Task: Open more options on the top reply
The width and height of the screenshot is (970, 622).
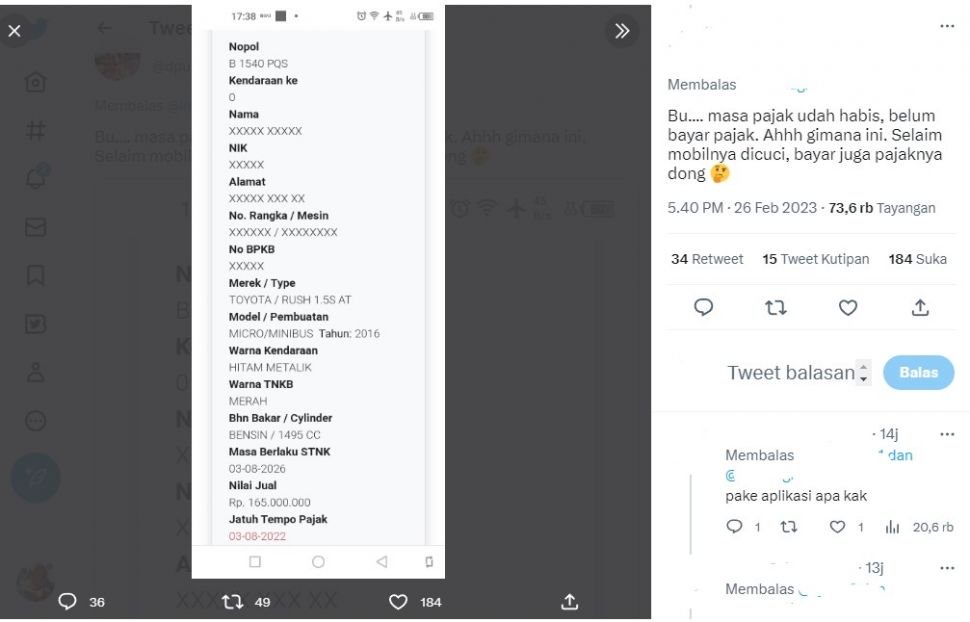Action: coord(947,434)
